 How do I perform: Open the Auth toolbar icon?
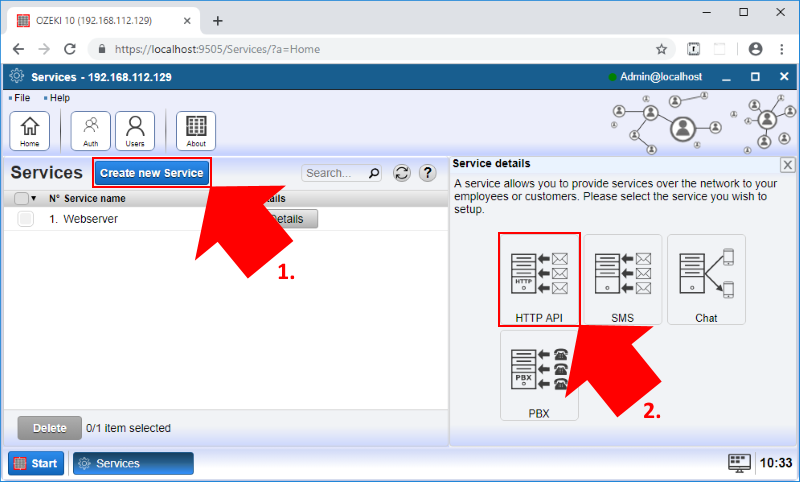click(91, 130)
